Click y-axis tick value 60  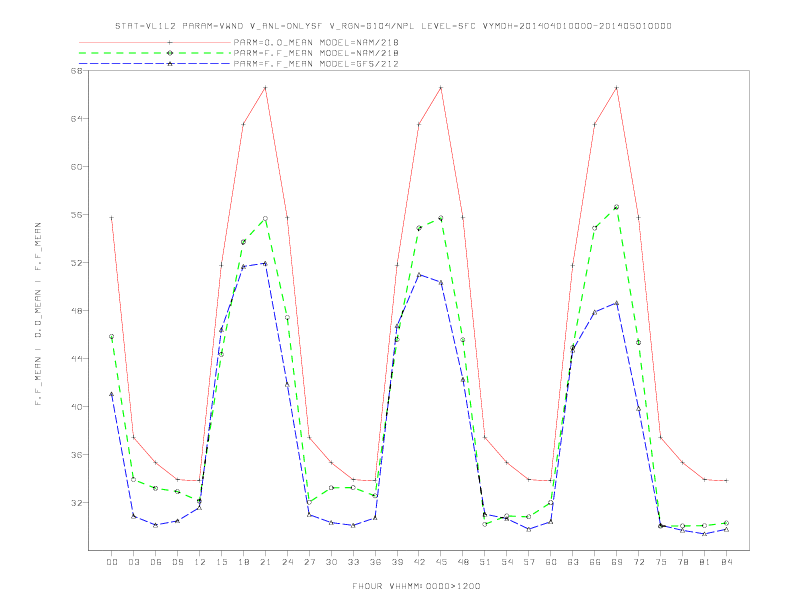[76, 167]
